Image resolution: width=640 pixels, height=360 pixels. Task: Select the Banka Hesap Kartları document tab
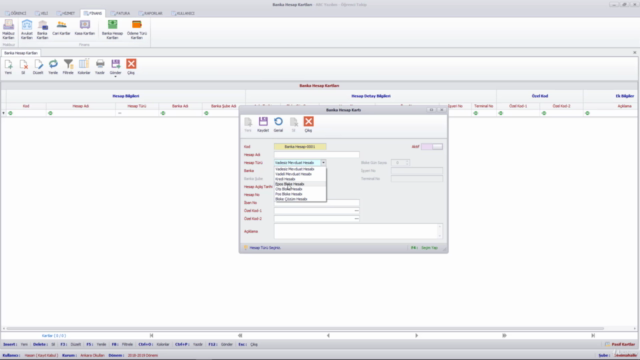(x=21, y=53)
